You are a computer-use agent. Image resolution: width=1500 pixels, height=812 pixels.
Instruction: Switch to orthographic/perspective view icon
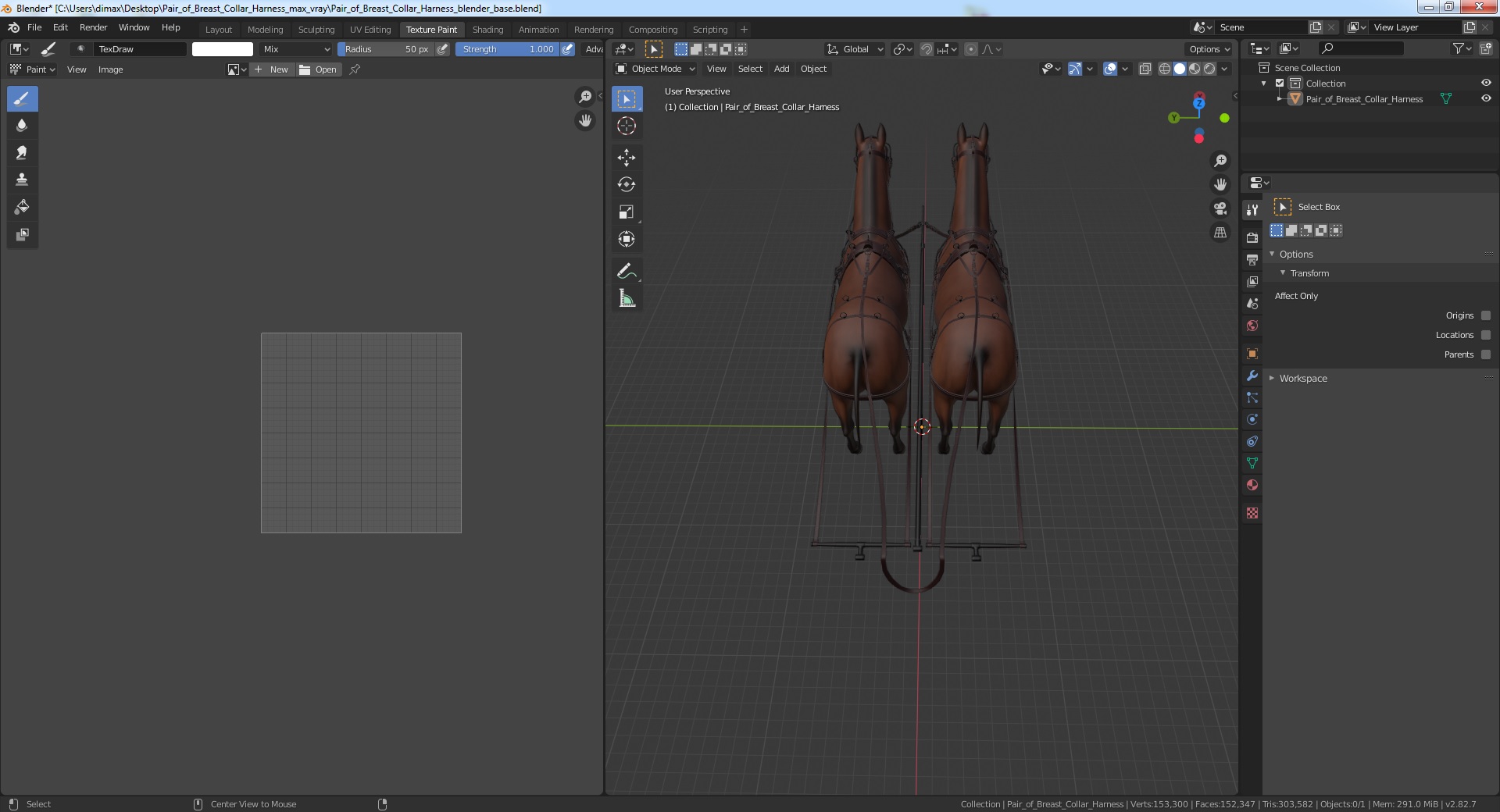1220,233
